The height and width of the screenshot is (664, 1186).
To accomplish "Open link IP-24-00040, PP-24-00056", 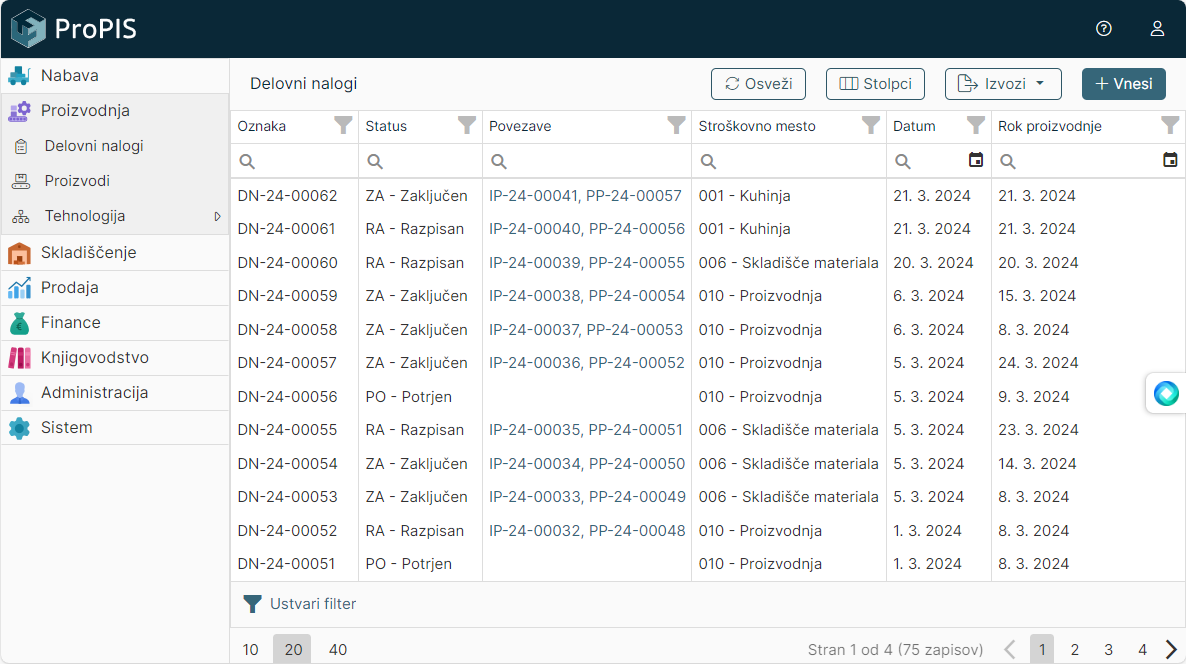I will point(587,229).
